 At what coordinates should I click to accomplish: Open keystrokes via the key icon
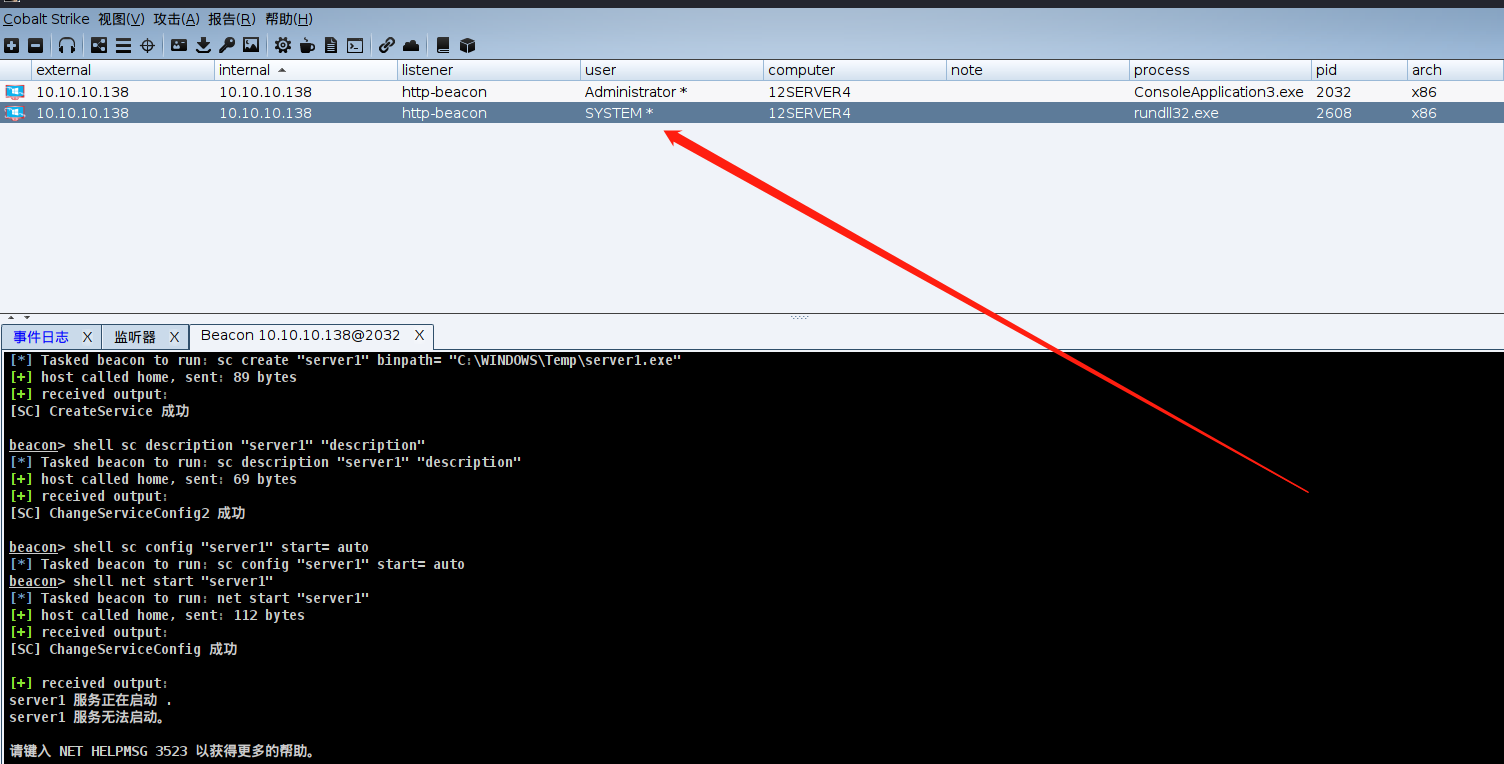[227, 45]
